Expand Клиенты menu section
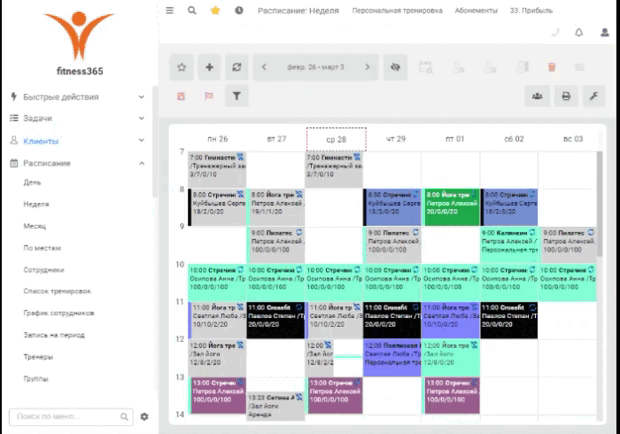Viewport: 620px width, 434px height. pos(78,141)
